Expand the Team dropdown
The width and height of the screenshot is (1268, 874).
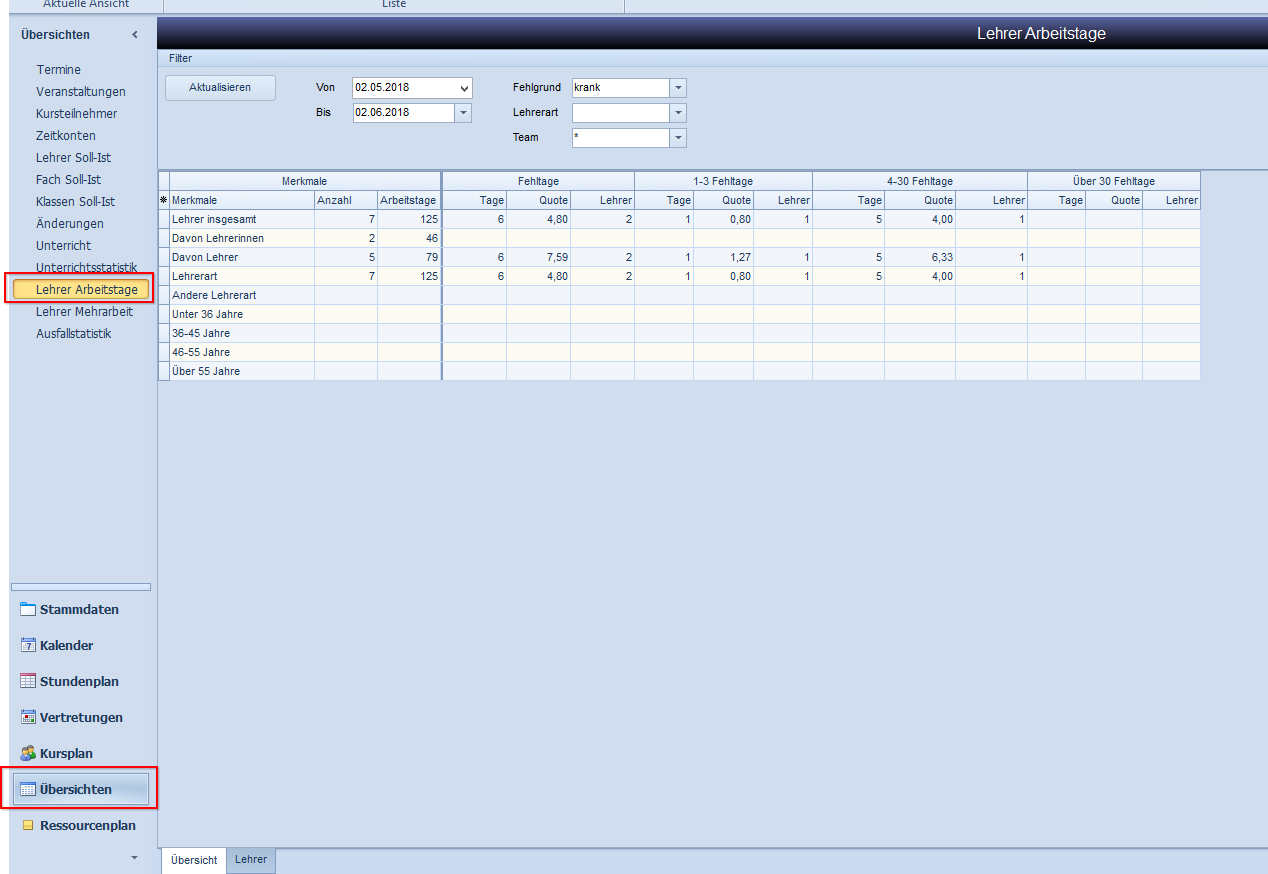tap(678, 138)
